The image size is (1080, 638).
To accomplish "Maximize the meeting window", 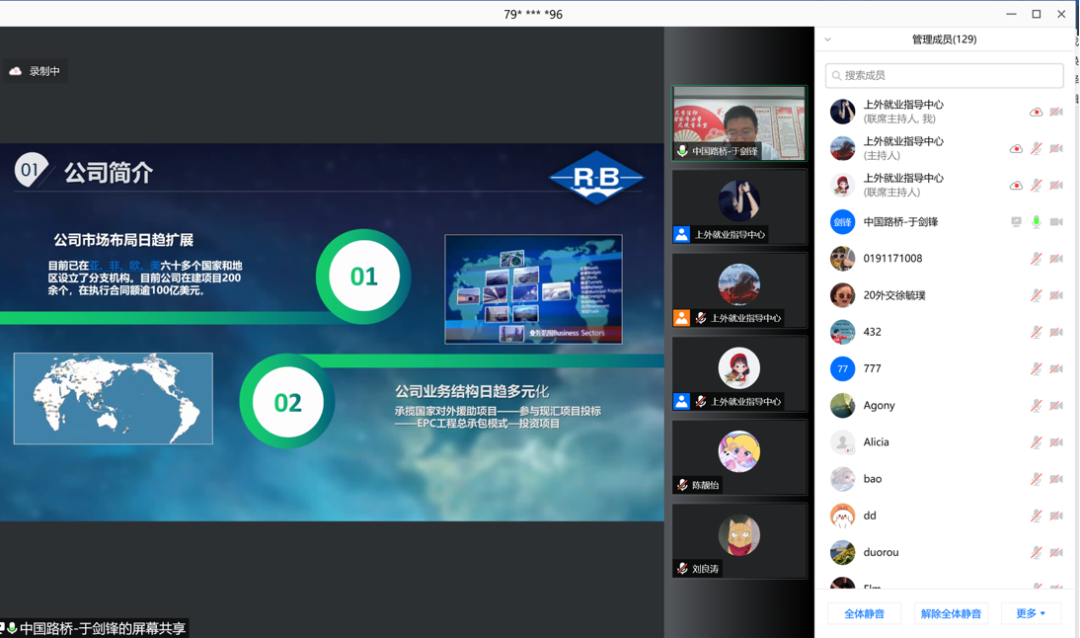I will [x=1036, y=14].
